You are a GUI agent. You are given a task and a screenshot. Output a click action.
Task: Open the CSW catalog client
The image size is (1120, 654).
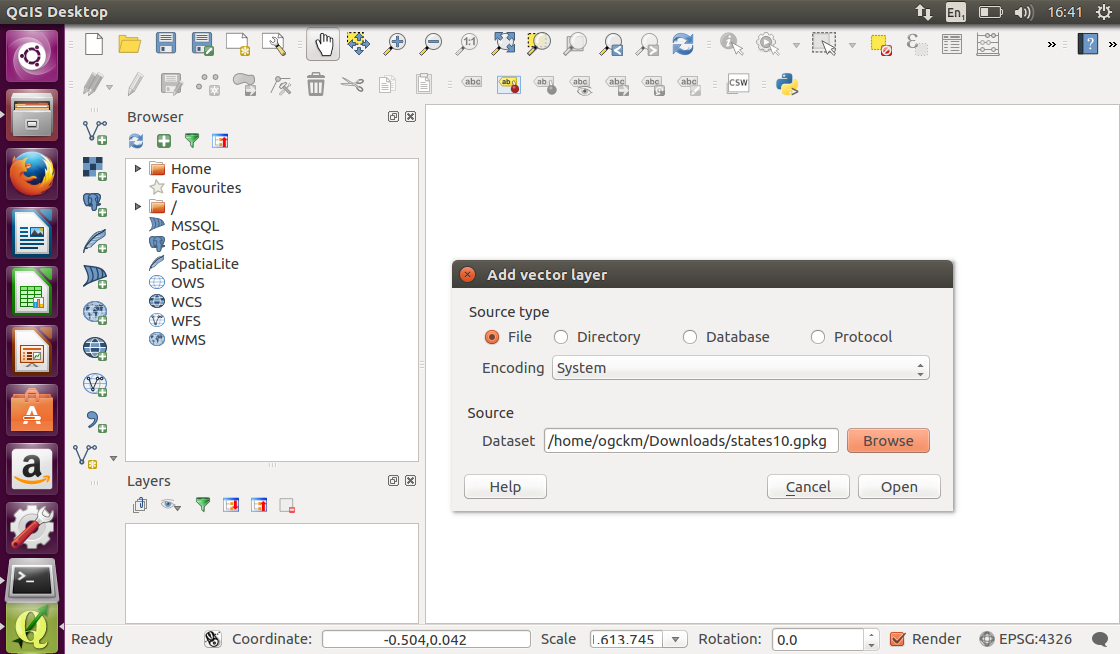[x=738, y=84]
